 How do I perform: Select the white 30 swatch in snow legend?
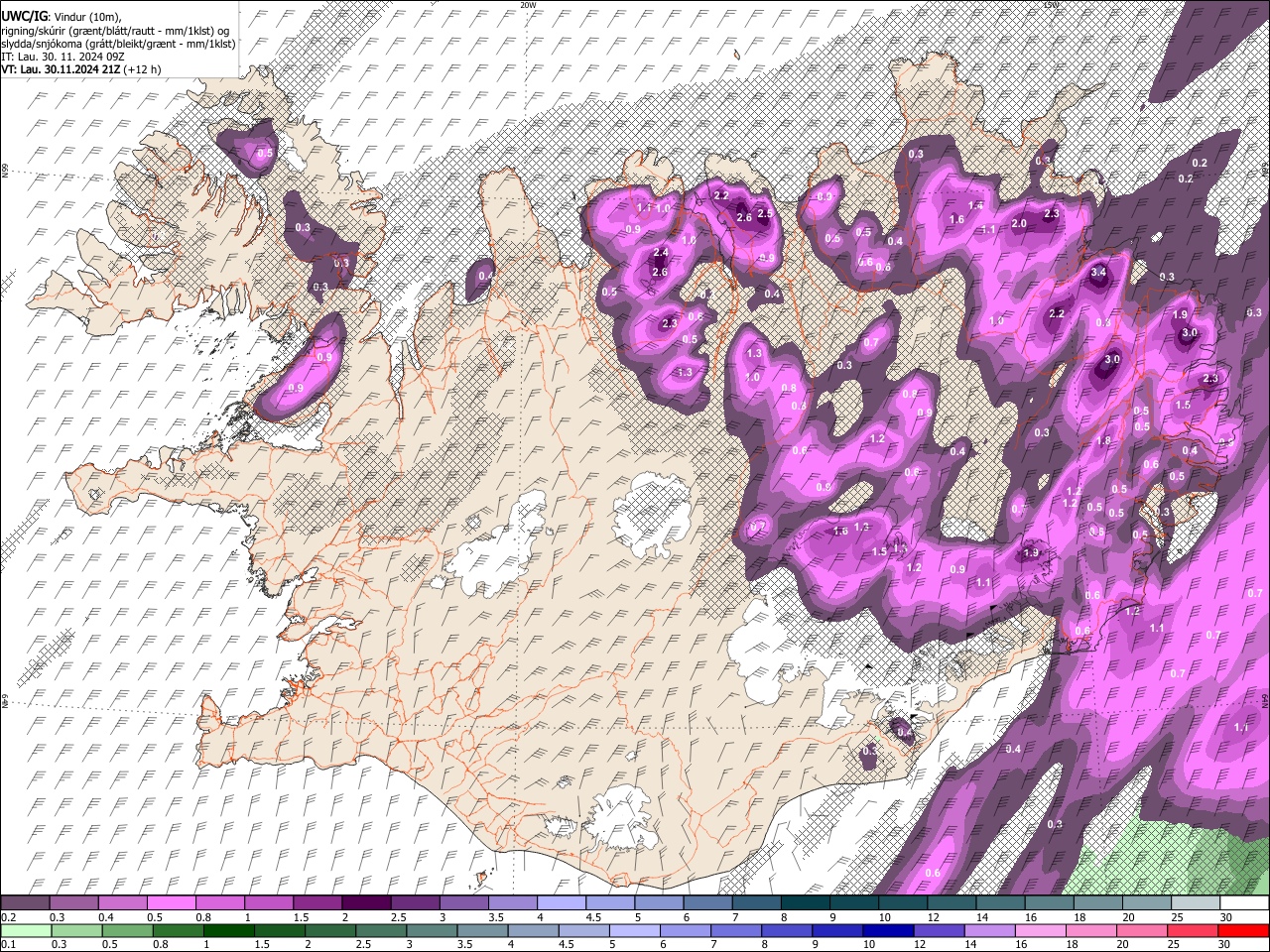coord(1245,903)
